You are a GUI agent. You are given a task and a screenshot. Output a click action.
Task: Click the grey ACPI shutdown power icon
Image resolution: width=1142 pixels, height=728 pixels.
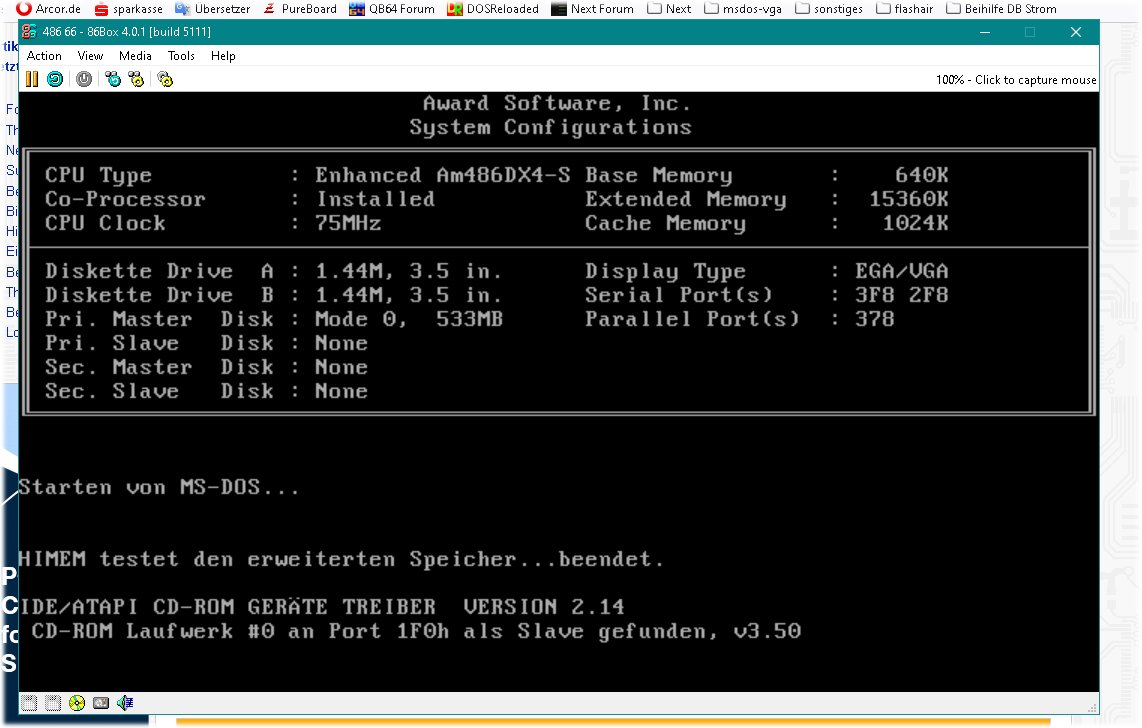tap(84, 79)
